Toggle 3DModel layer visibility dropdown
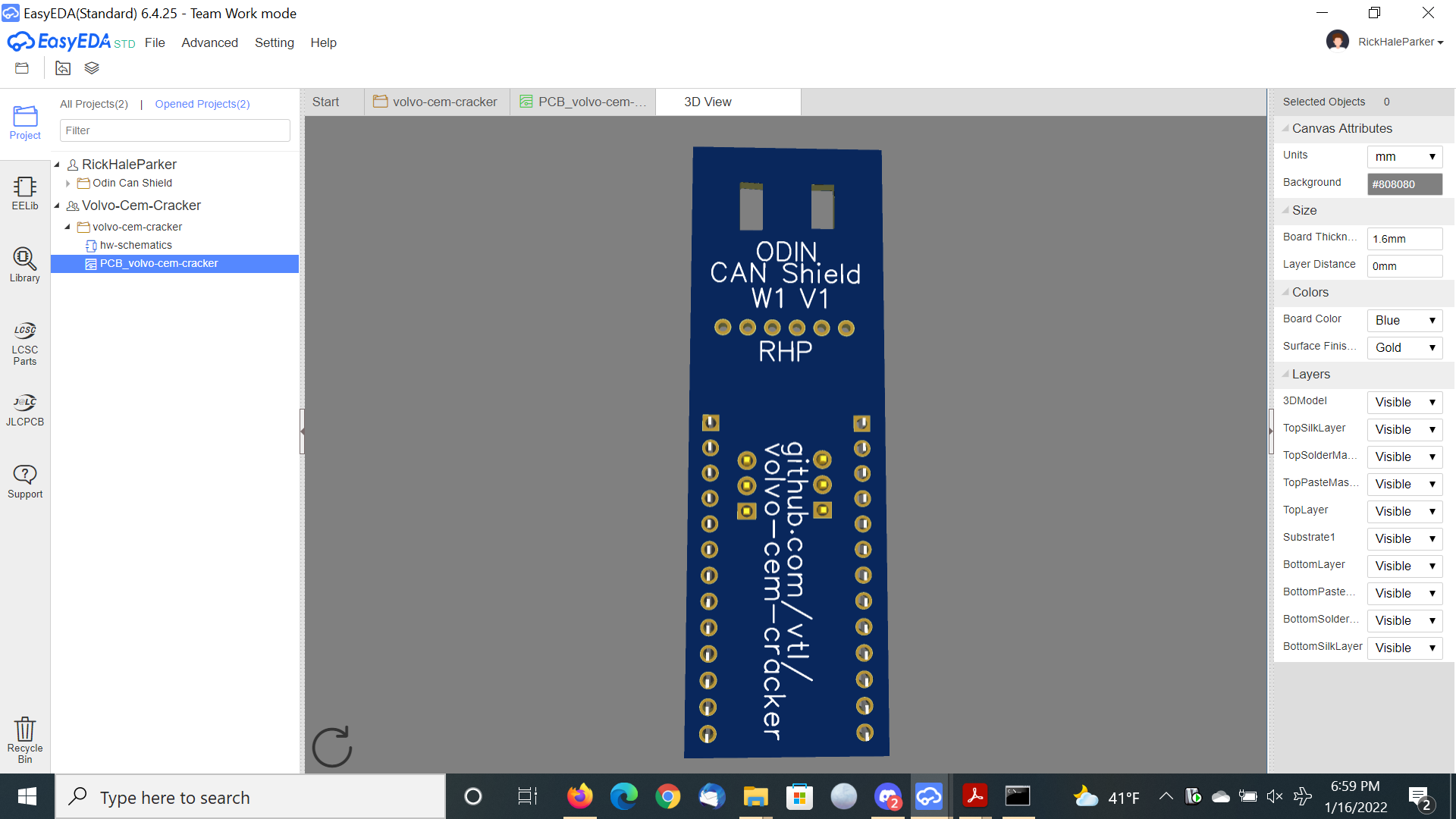The height and width of the screenshot is (819, 1456). (x=1404, y=402)
